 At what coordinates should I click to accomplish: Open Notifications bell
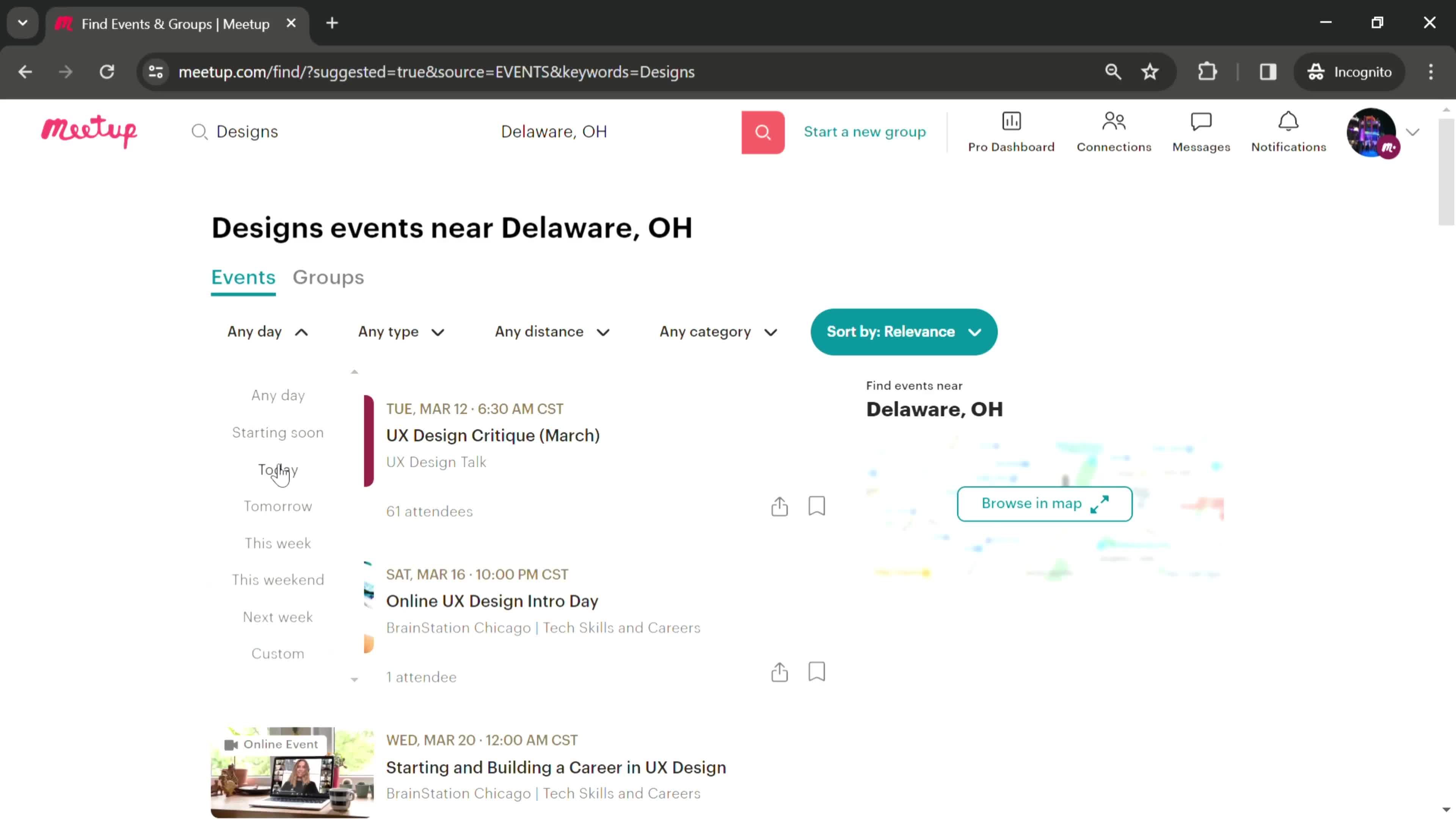point(1288,132)
